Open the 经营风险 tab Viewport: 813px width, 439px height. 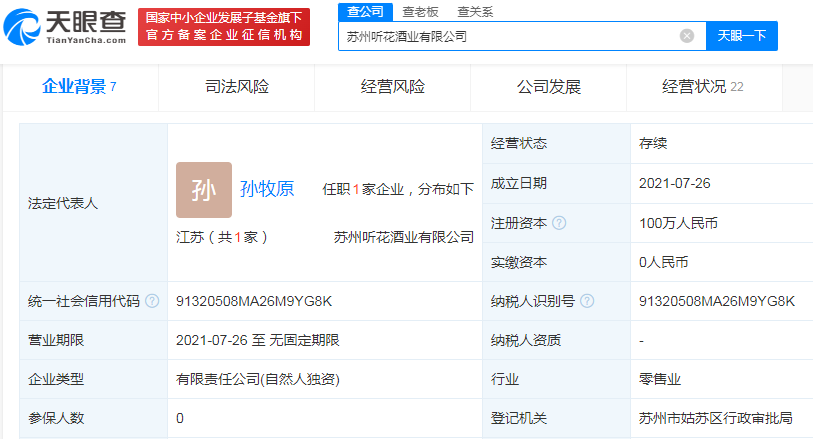(393, 86)
